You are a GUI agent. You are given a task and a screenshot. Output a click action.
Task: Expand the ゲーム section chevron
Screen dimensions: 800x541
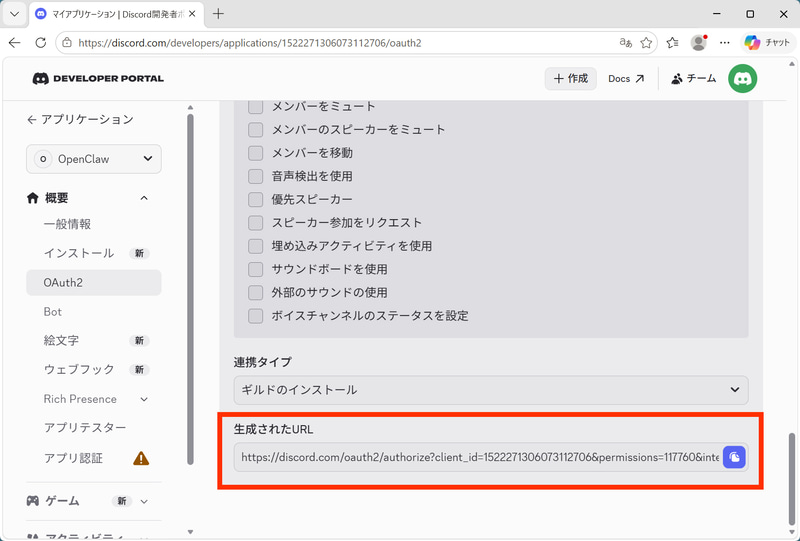[144, 501]
